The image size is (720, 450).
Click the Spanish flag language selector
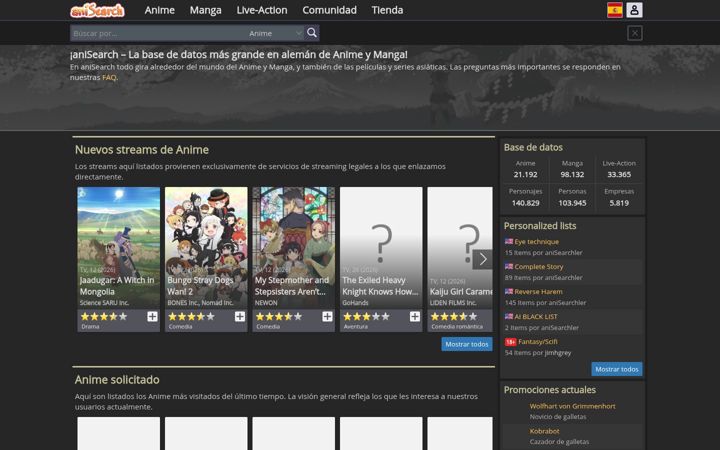(x=614, y=10)
